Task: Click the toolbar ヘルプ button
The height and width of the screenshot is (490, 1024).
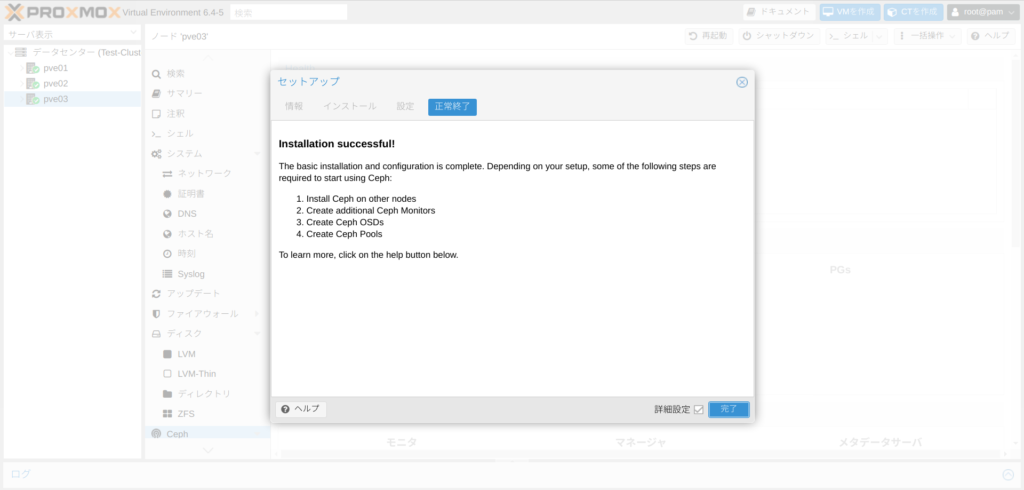Action: [991, 36]
